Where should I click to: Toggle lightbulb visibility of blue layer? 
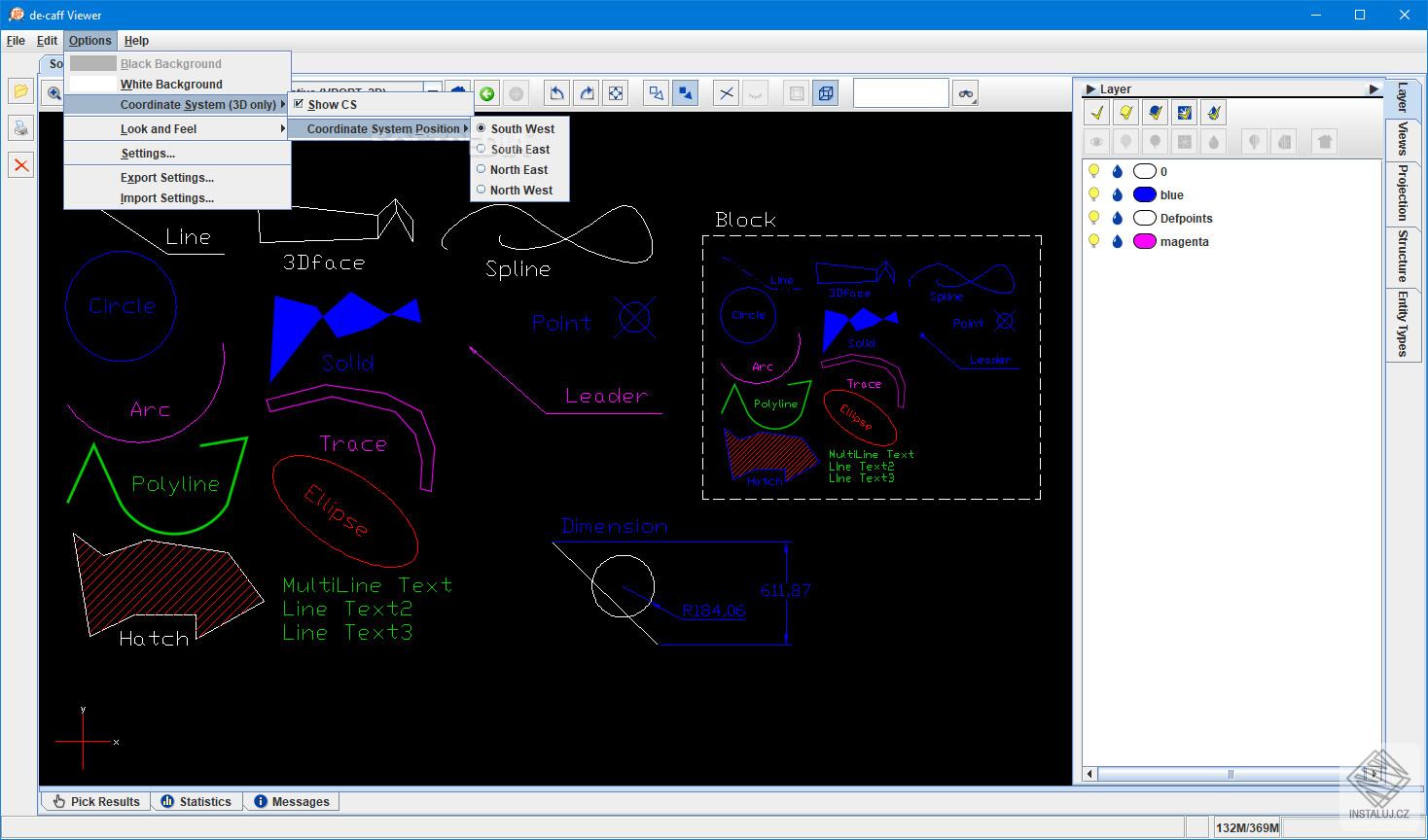point(1093,194)
